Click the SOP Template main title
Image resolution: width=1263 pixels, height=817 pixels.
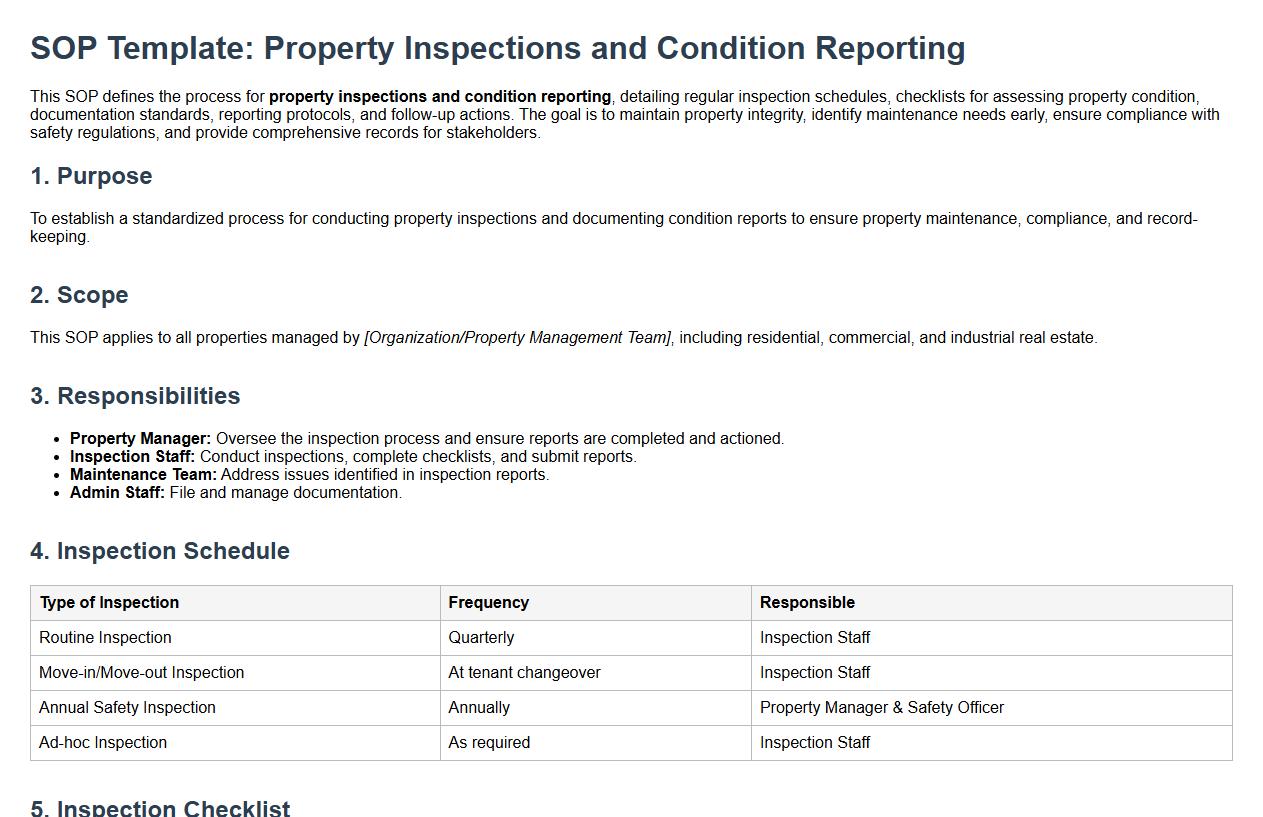497,48
